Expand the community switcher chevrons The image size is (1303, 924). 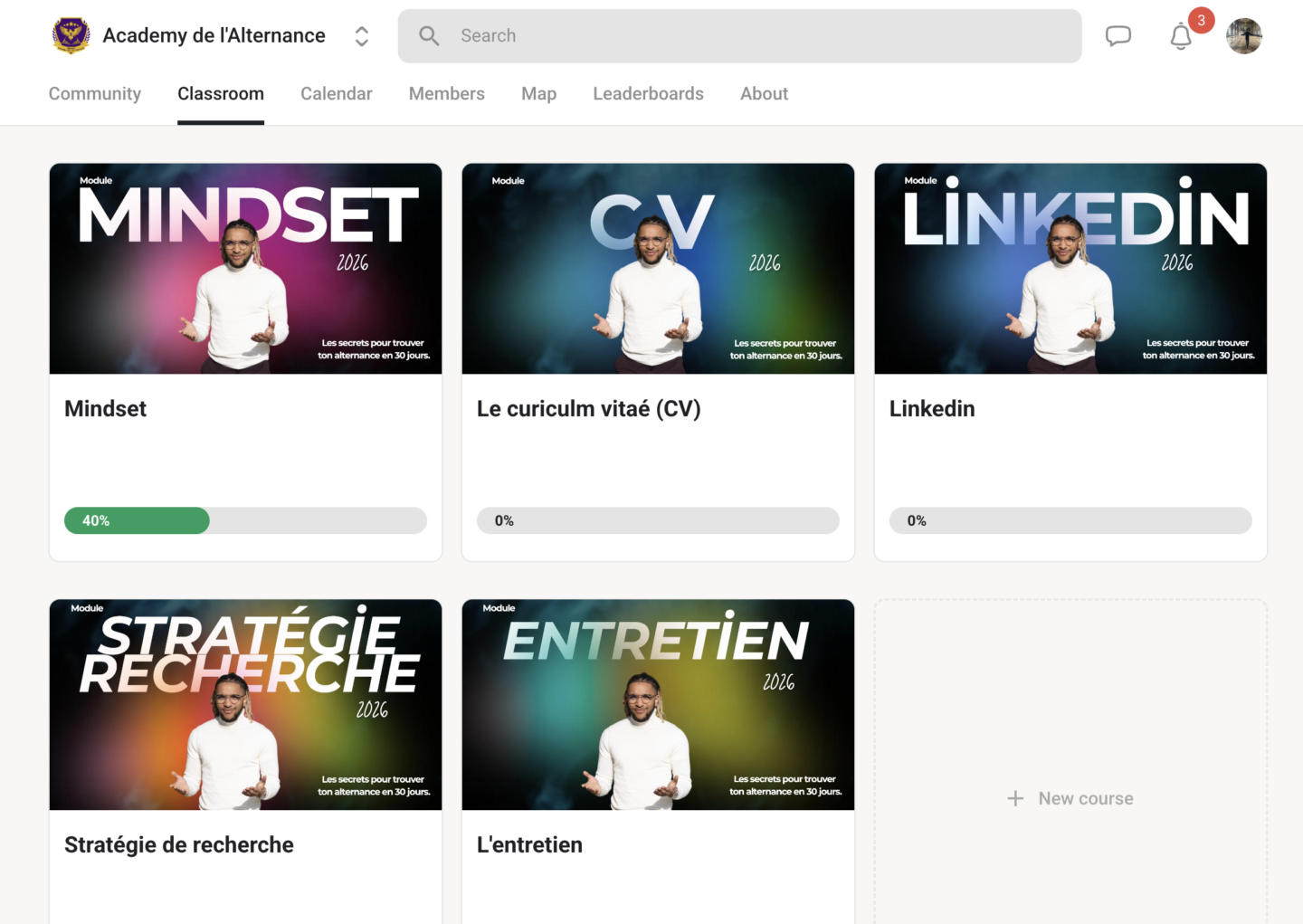361,36
